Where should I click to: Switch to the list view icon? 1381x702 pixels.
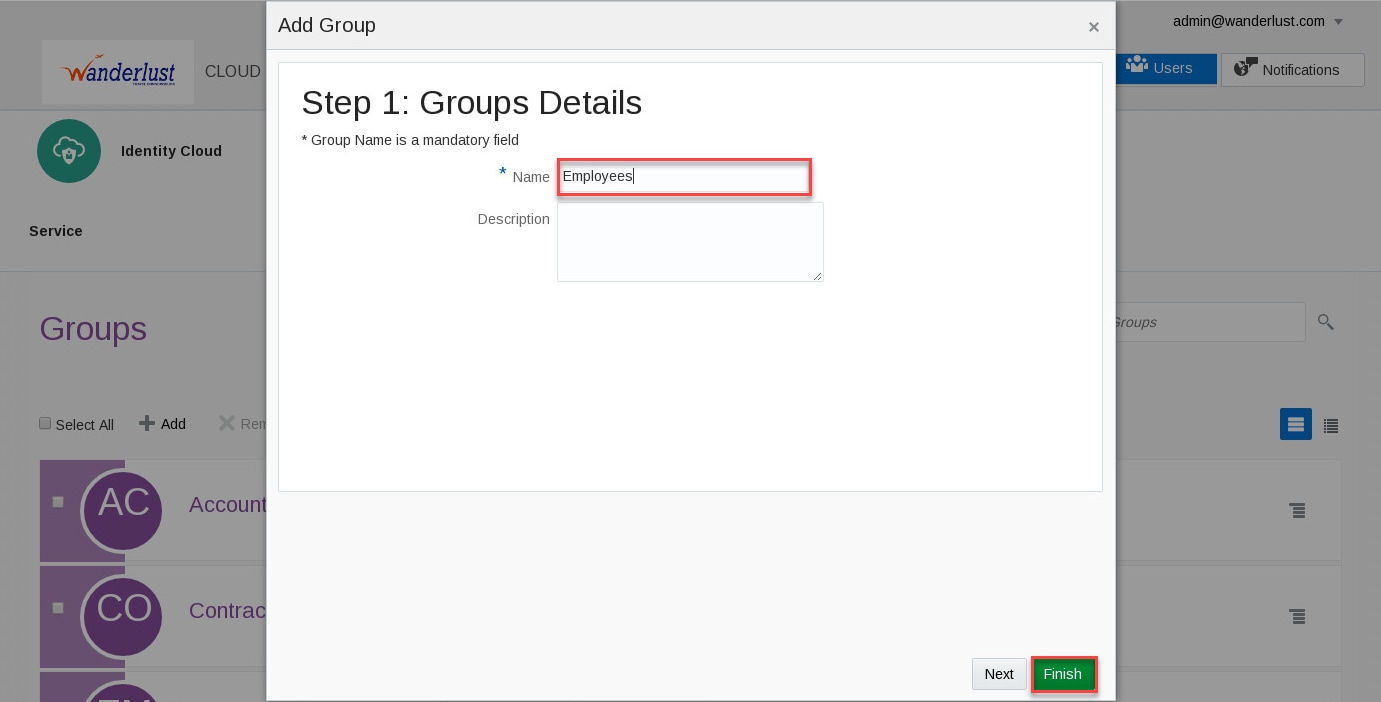(x=1331, y=426)
